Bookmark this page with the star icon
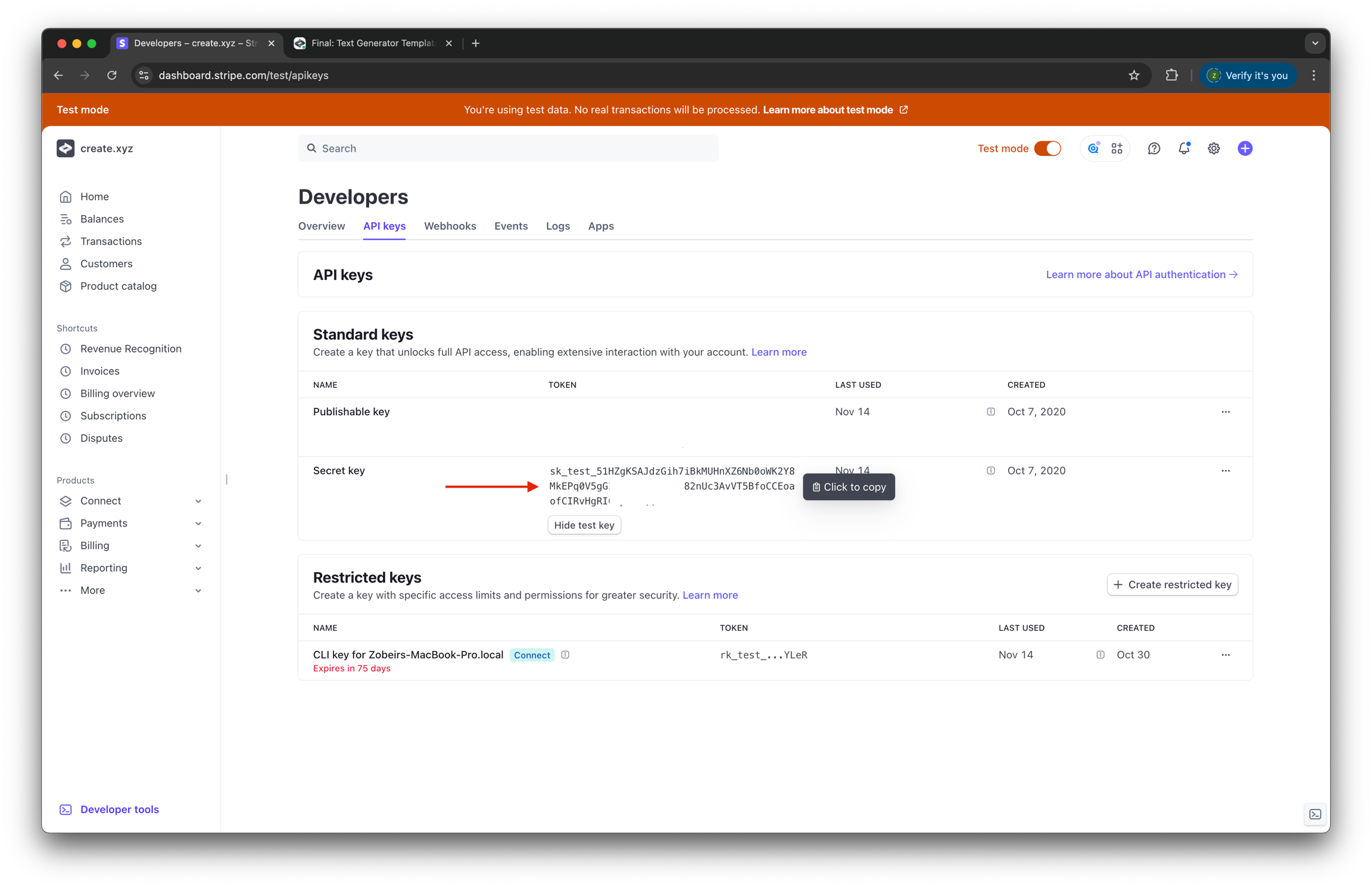Screen dimensions: 1372x888 [1134, 75]
